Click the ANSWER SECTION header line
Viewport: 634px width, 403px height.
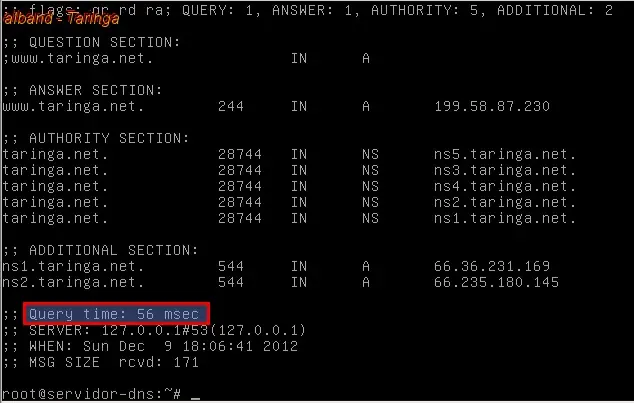click(82, 90)
